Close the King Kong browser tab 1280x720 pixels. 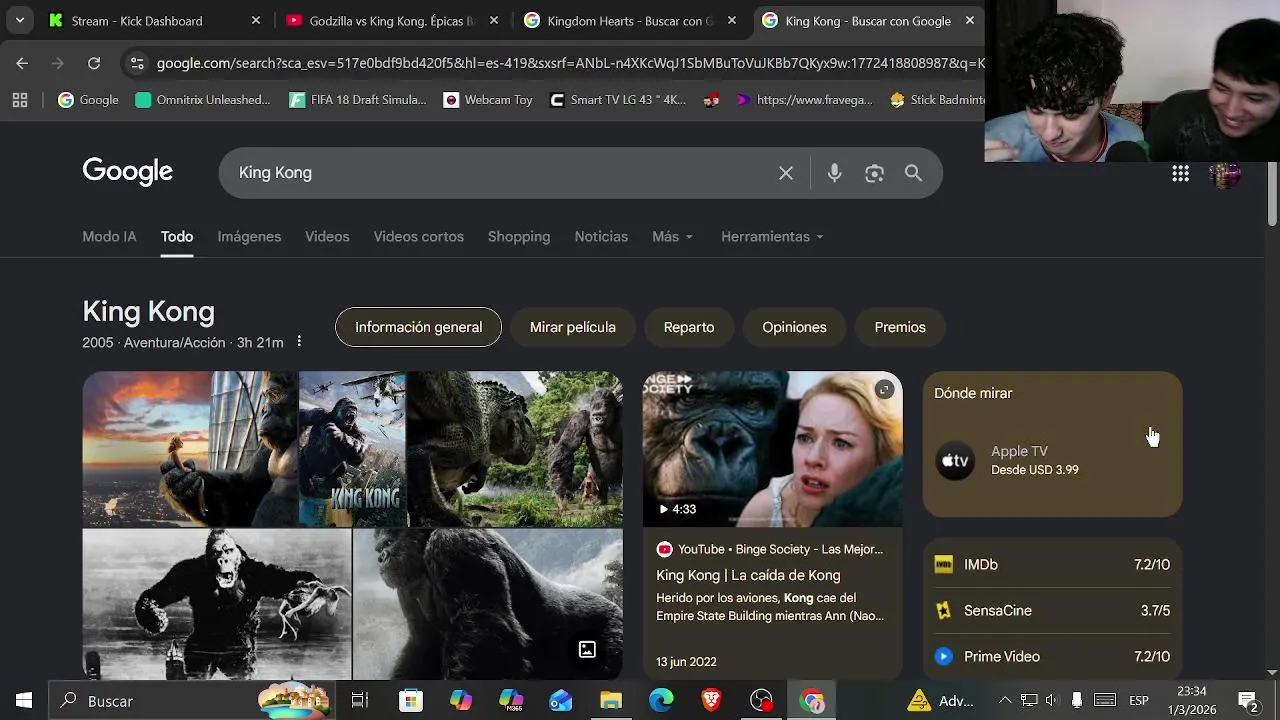pos(970,20)
